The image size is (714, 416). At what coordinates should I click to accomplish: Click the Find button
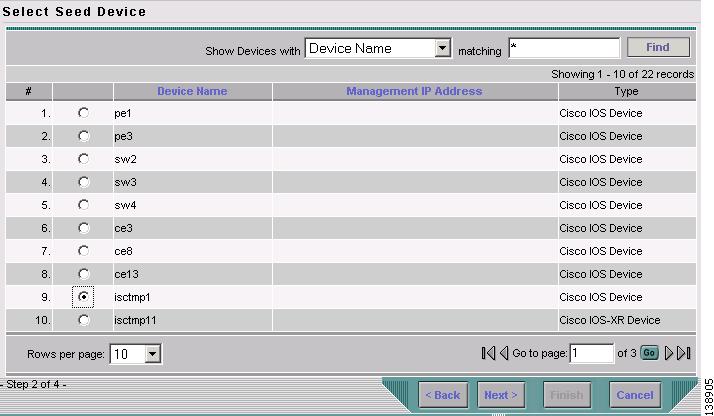pyautogui.click(x=658, y=47)
